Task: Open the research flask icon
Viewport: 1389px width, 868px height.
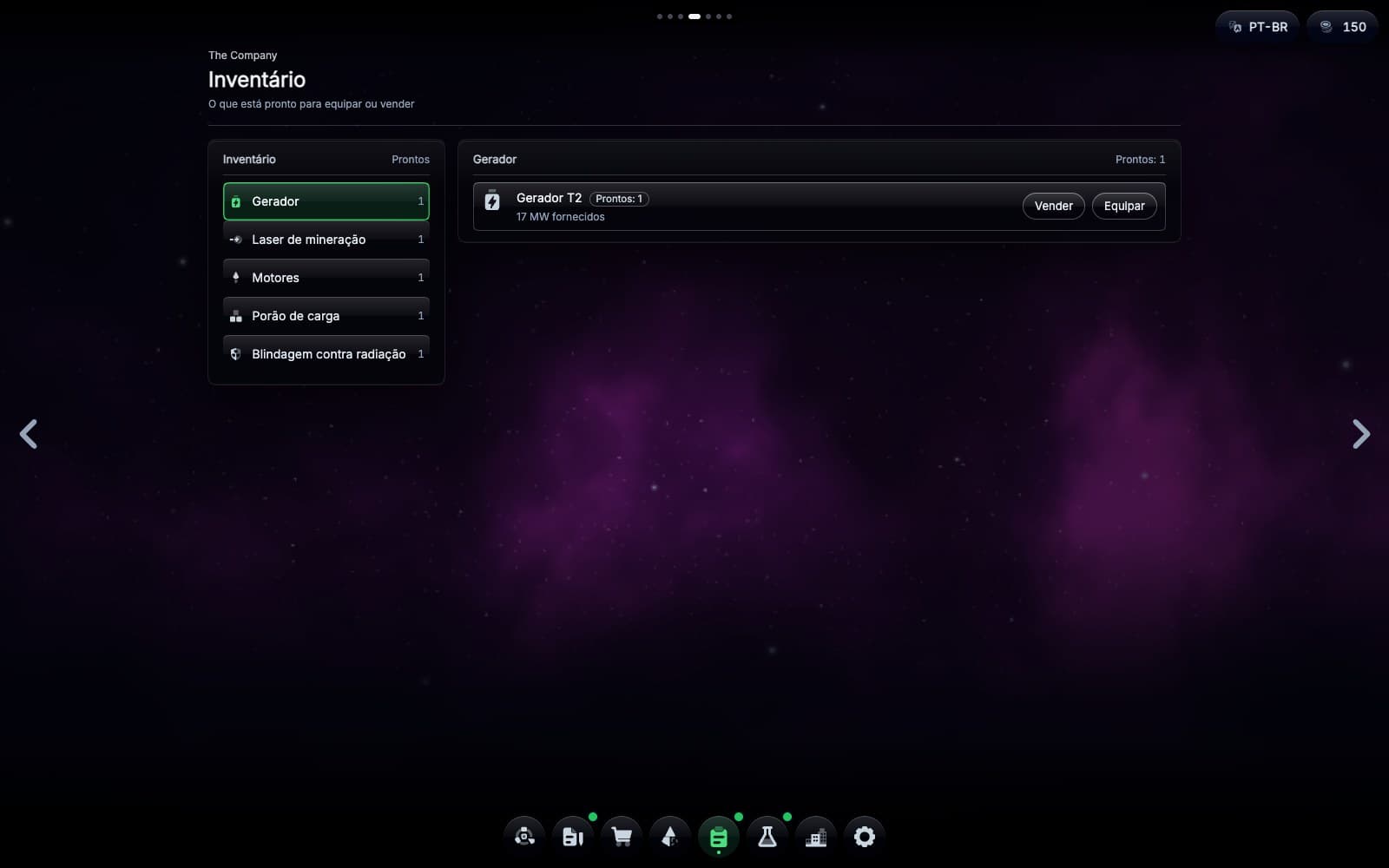Action: (767, 837)
